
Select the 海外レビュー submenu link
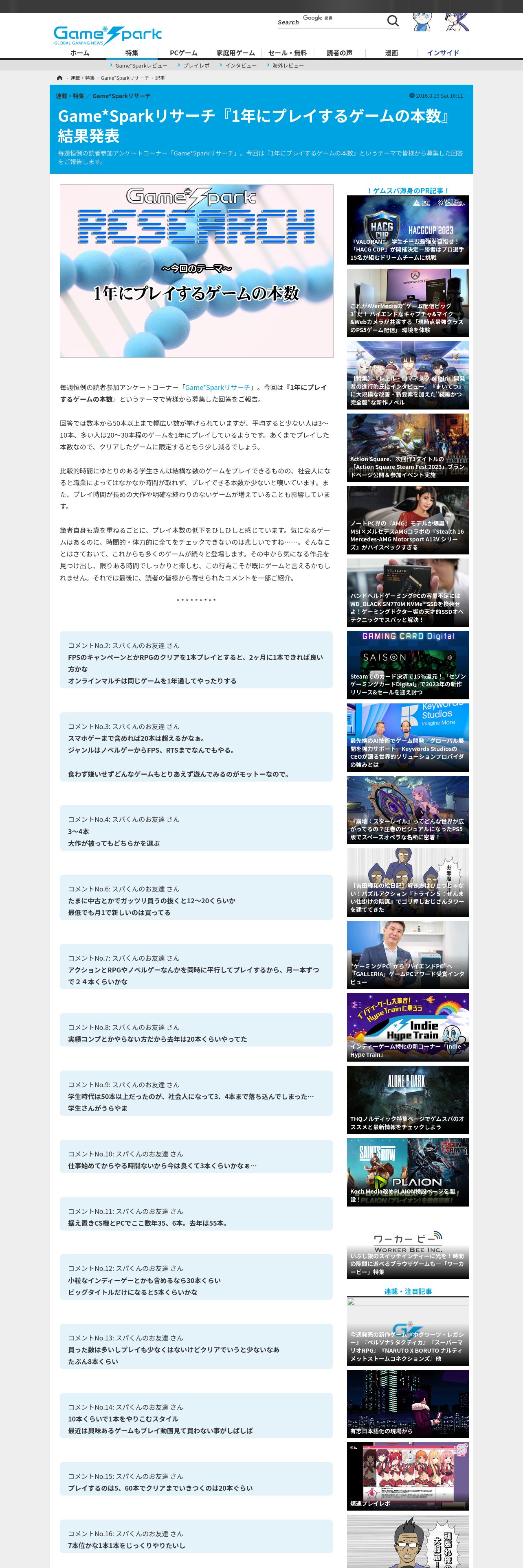288,66
